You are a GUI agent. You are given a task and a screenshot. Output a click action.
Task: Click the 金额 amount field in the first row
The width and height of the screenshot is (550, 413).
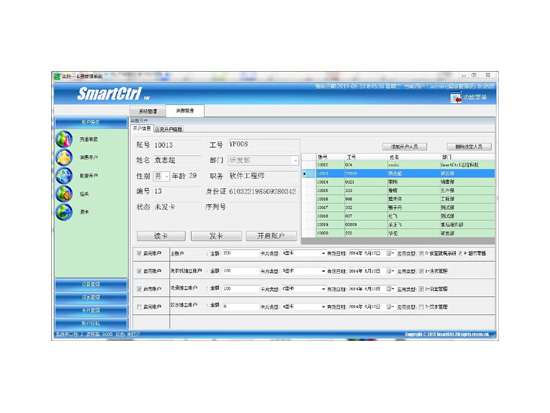click(241, 253)
